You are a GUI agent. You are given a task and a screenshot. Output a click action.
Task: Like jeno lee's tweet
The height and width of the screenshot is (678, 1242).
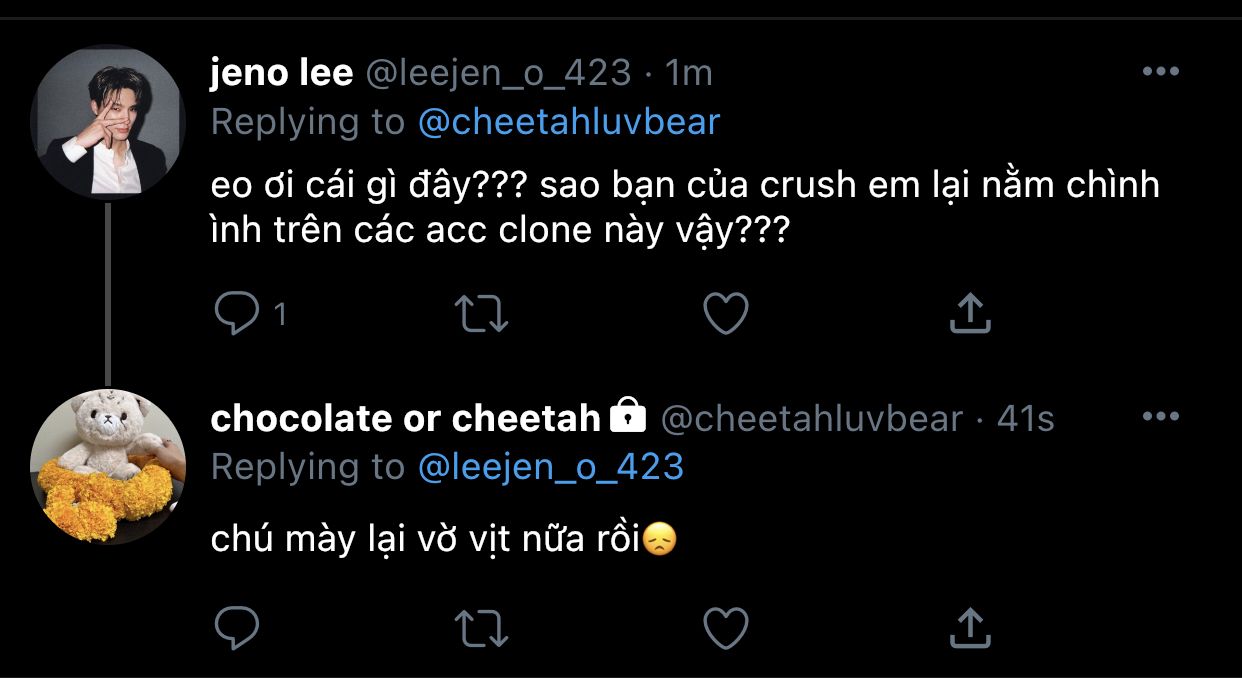click(x=726, y=313)
